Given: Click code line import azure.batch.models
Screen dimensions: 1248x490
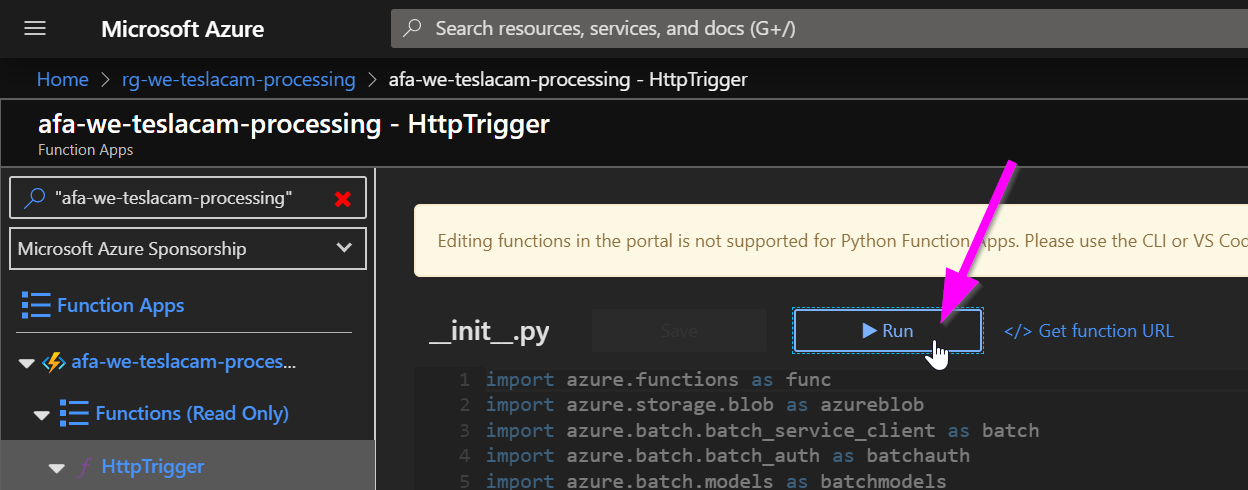Looking at the screenshot, I should [x=716, y=481].
